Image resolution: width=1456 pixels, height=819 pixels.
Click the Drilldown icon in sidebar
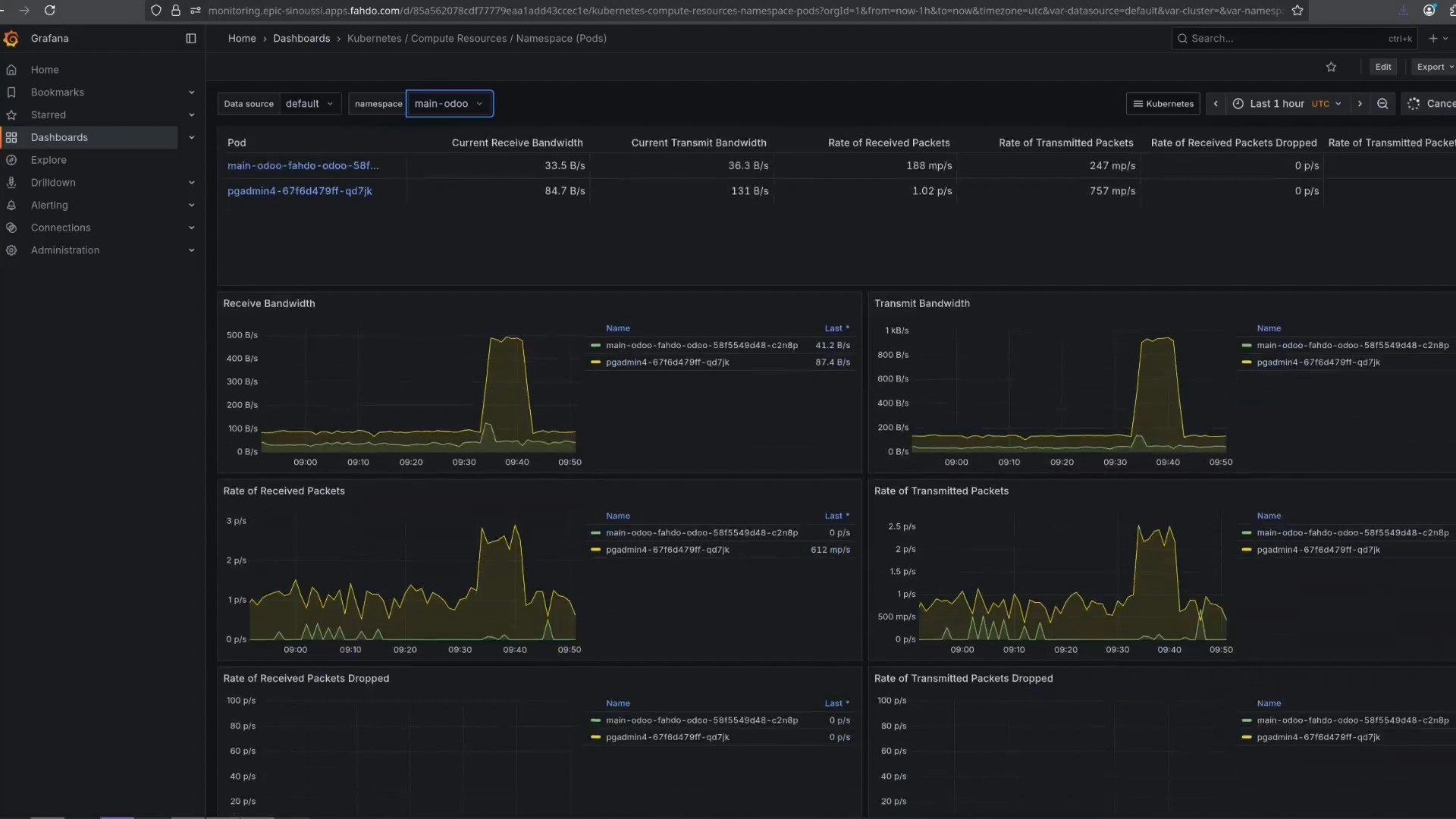[11, 183]
